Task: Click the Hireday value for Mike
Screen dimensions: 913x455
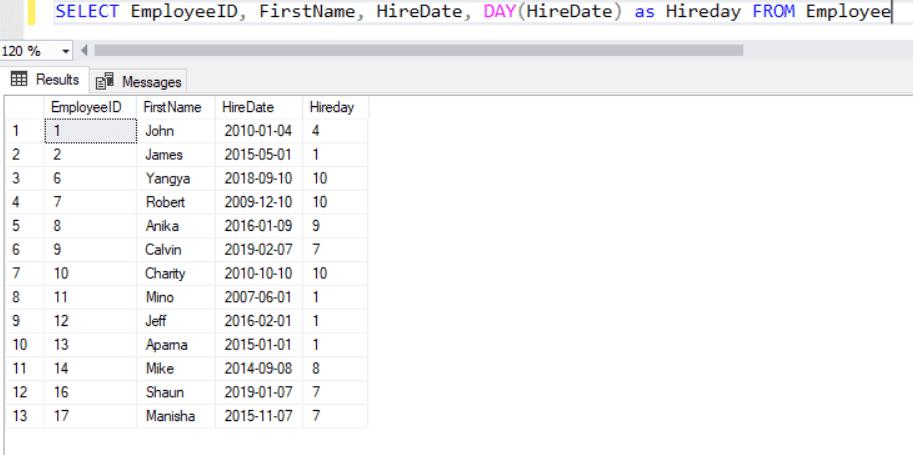Action: (334, 369)
